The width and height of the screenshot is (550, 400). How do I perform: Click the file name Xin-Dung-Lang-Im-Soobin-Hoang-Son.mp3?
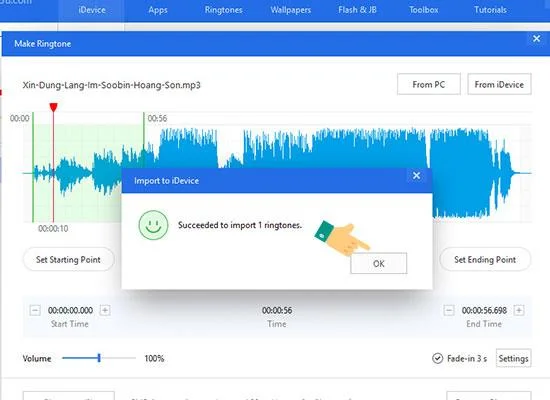(x=112, y=85)
